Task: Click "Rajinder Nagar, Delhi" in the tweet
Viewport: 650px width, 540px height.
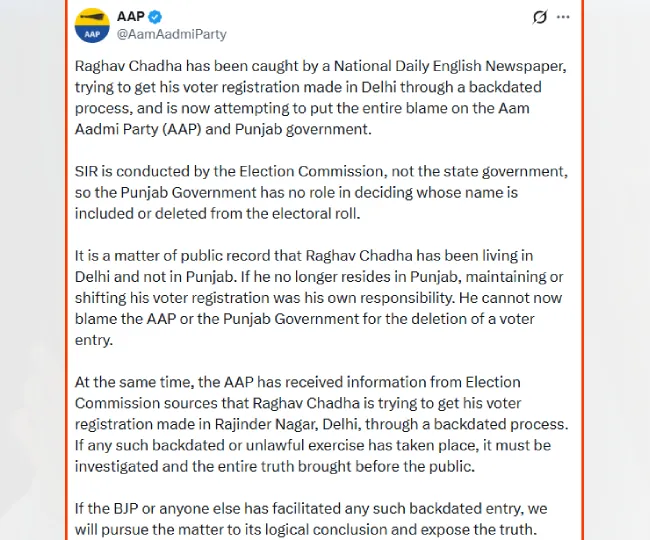Action: pyautogui.click(x=286, y=424)
